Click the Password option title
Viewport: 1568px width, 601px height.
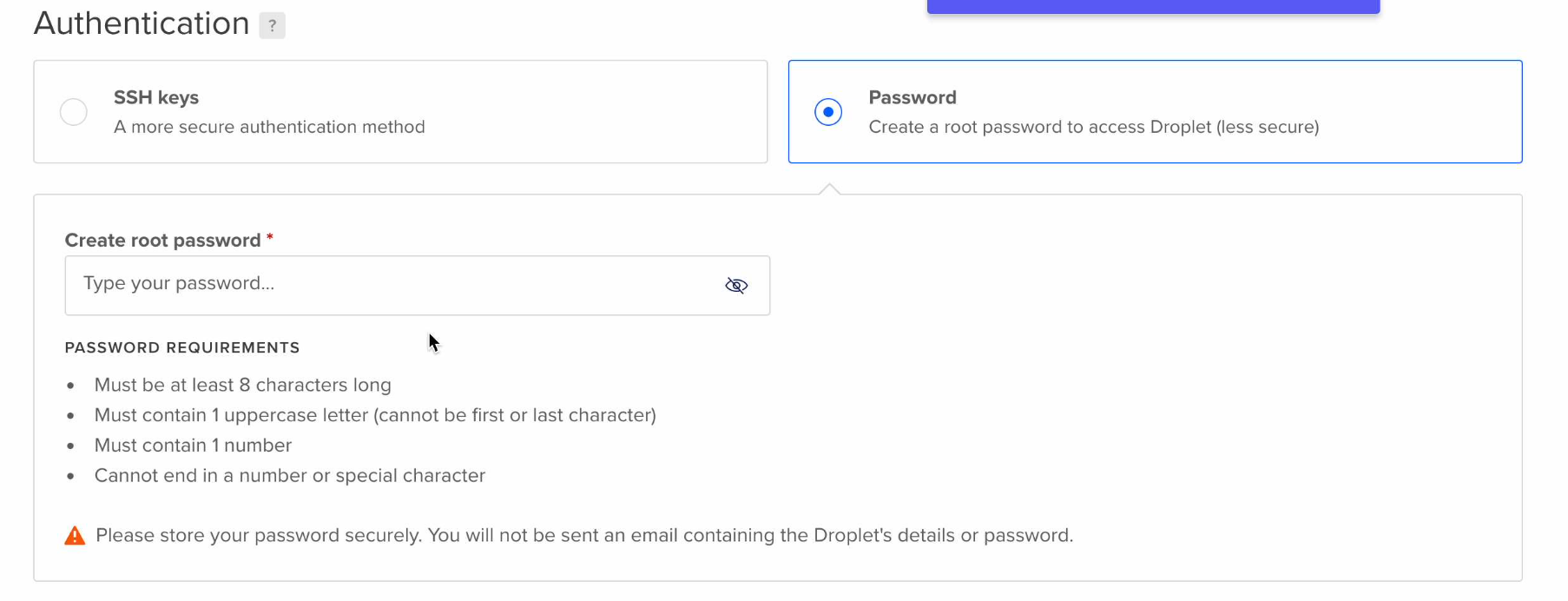coord(912,97)
